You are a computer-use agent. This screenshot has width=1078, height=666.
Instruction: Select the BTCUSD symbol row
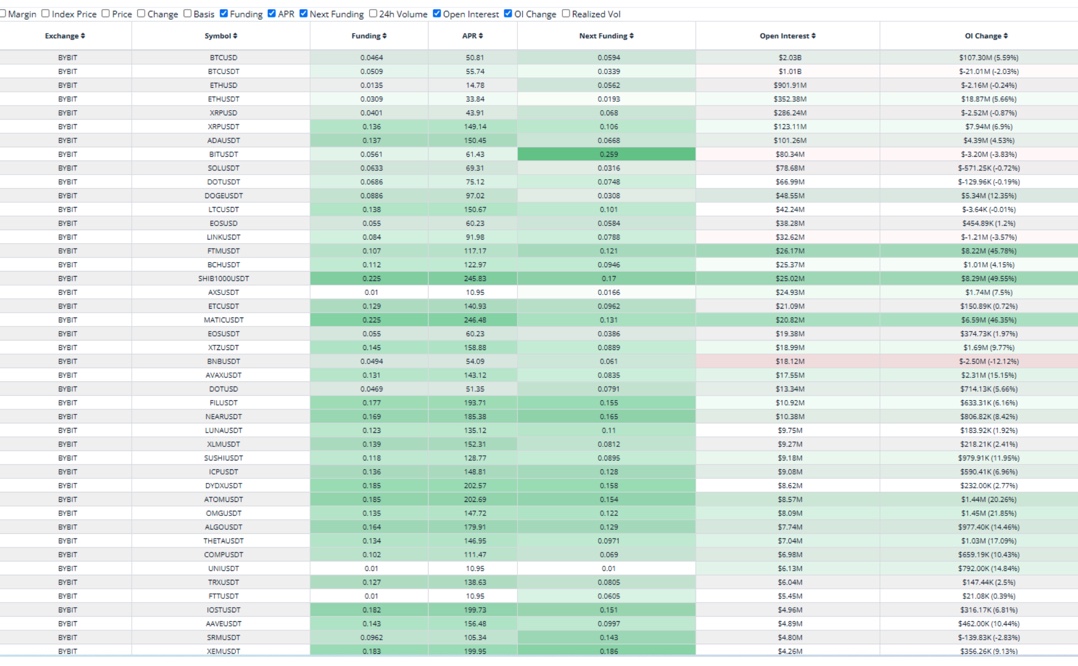(223, 58)
